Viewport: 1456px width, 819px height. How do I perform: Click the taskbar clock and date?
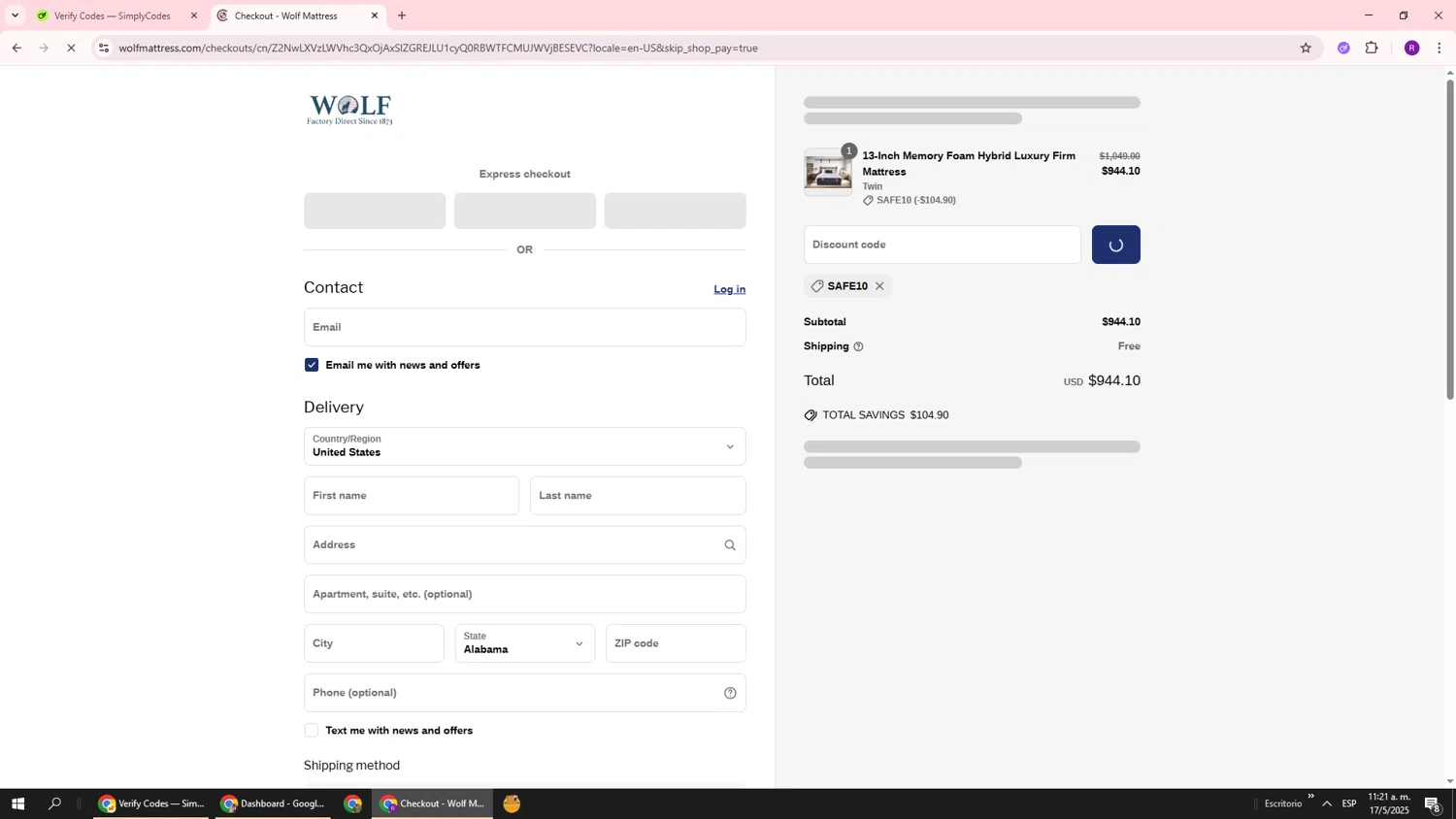coord(1389,803)
